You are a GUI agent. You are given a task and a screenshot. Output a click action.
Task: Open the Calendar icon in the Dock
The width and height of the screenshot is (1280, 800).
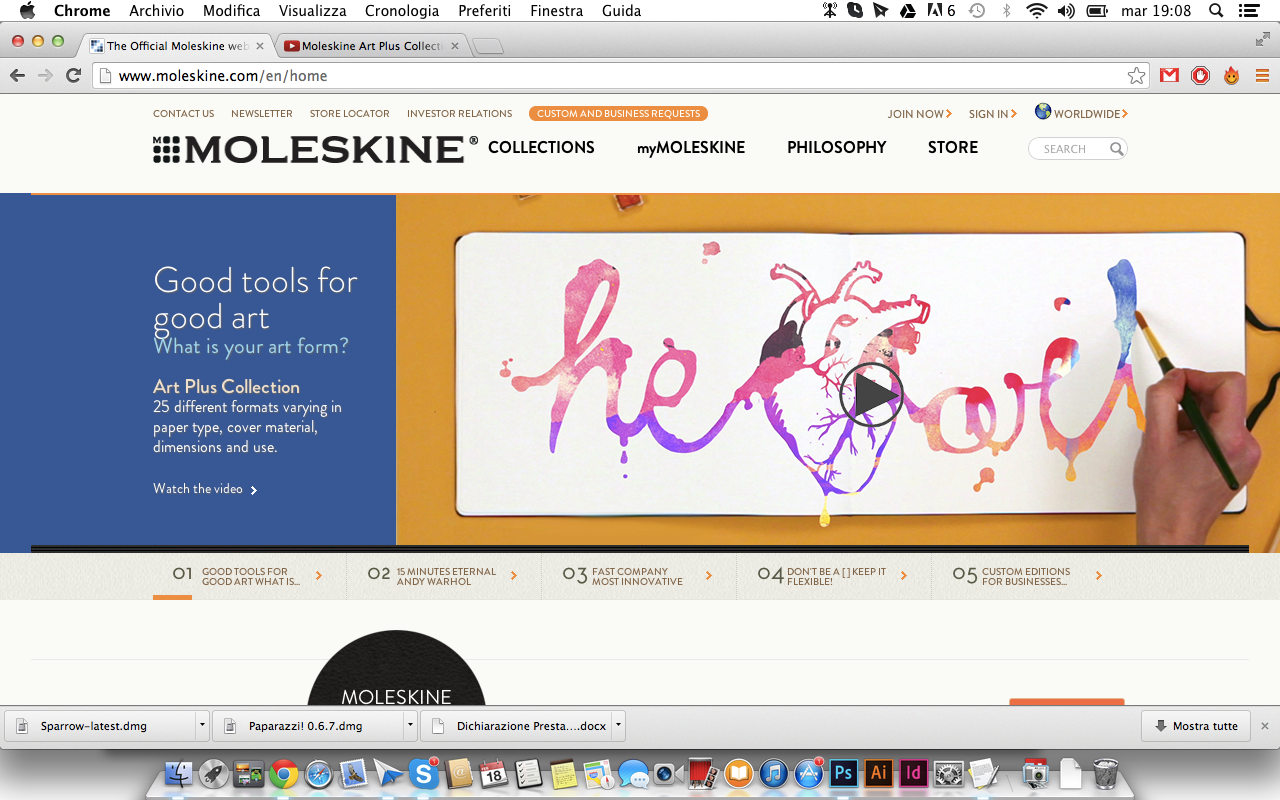click(x=493, y=773)
